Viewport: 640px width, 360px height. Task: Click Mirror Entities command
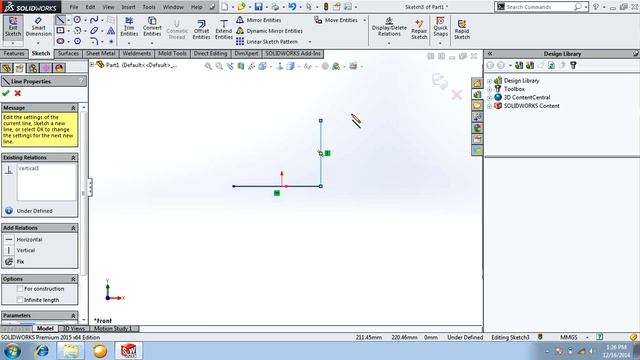[x=259, y=20]
